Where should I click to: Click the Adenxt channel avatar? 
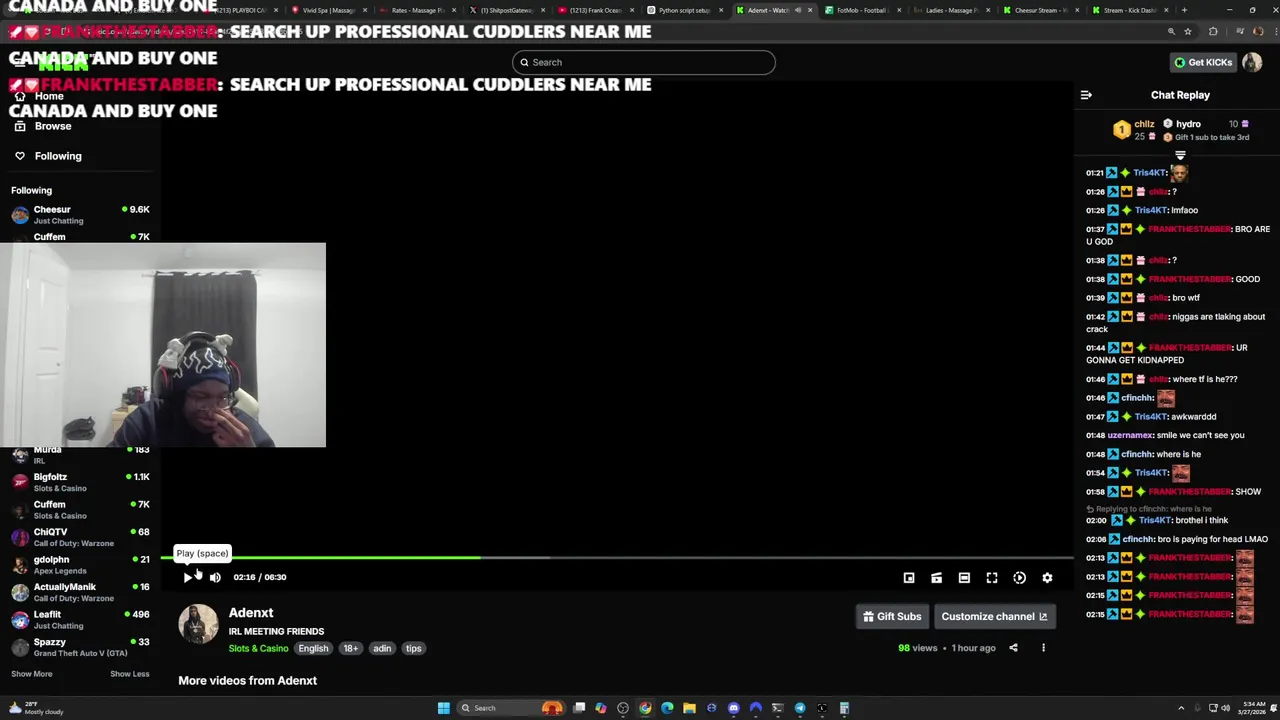pyautogui.click(x=198, y=624)
